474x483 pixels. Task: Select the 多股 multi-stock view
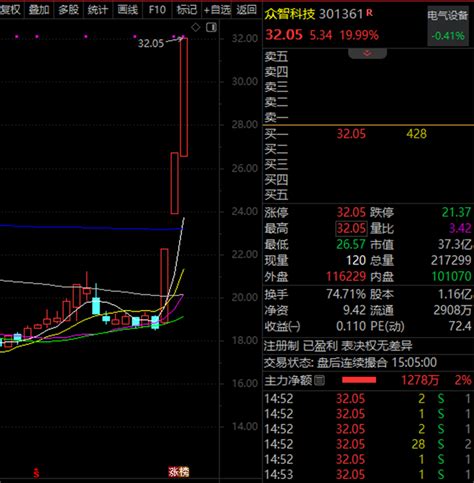tap(69, 10)
